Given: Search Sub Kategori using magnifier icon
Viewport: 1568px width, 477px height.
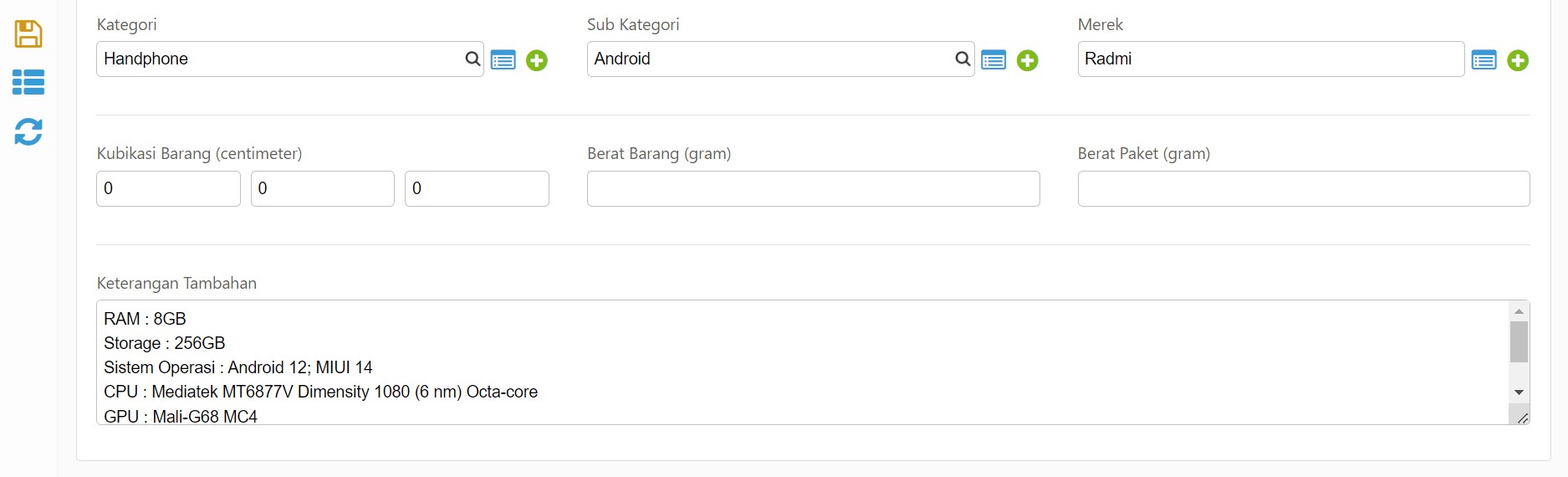Looking at the screenshot, I should tap(963, 59).
